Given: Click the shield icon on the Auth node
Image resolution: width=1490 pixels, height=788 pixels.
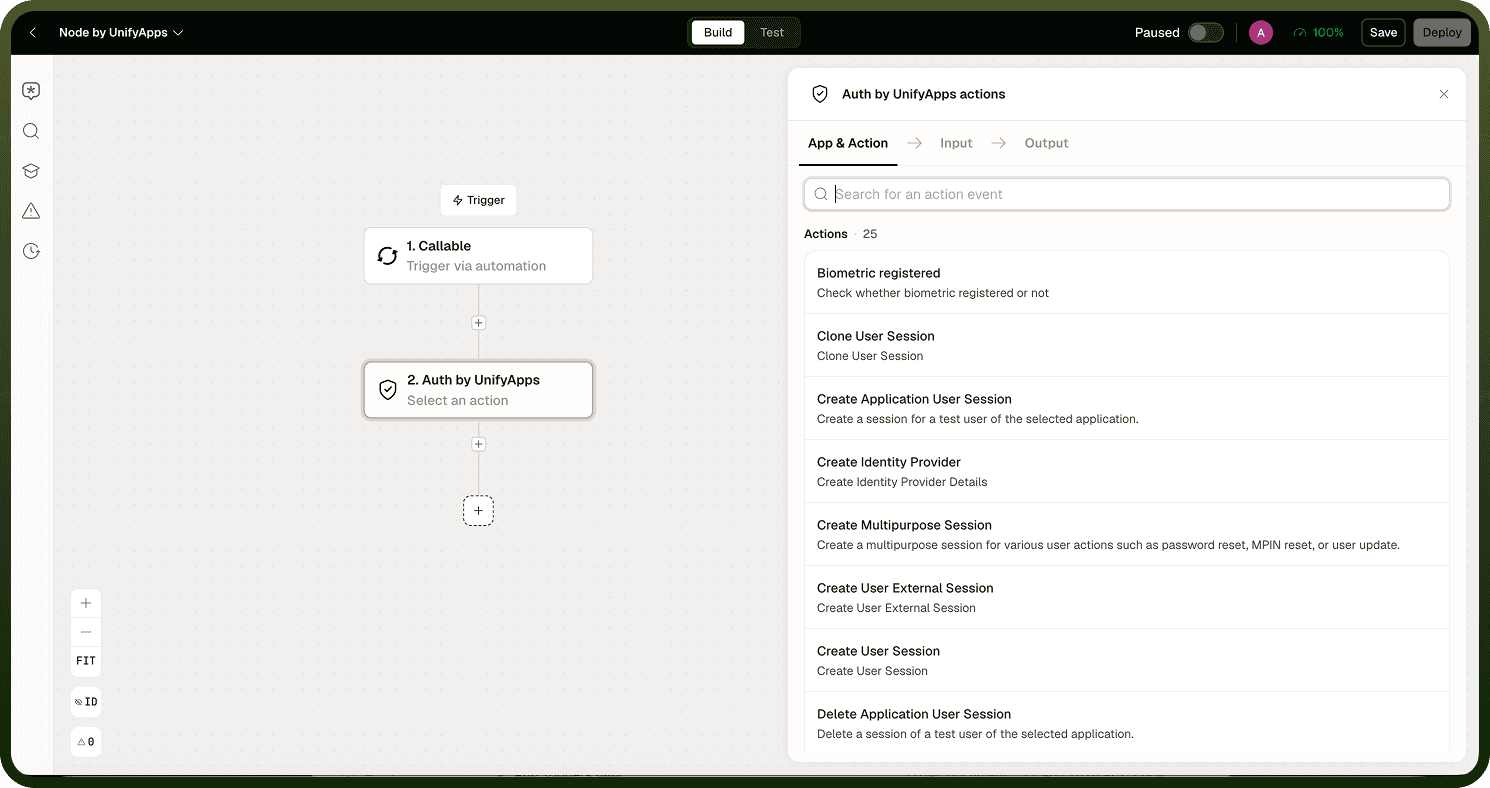Looking at the screenshot, I should coord(388,390).
